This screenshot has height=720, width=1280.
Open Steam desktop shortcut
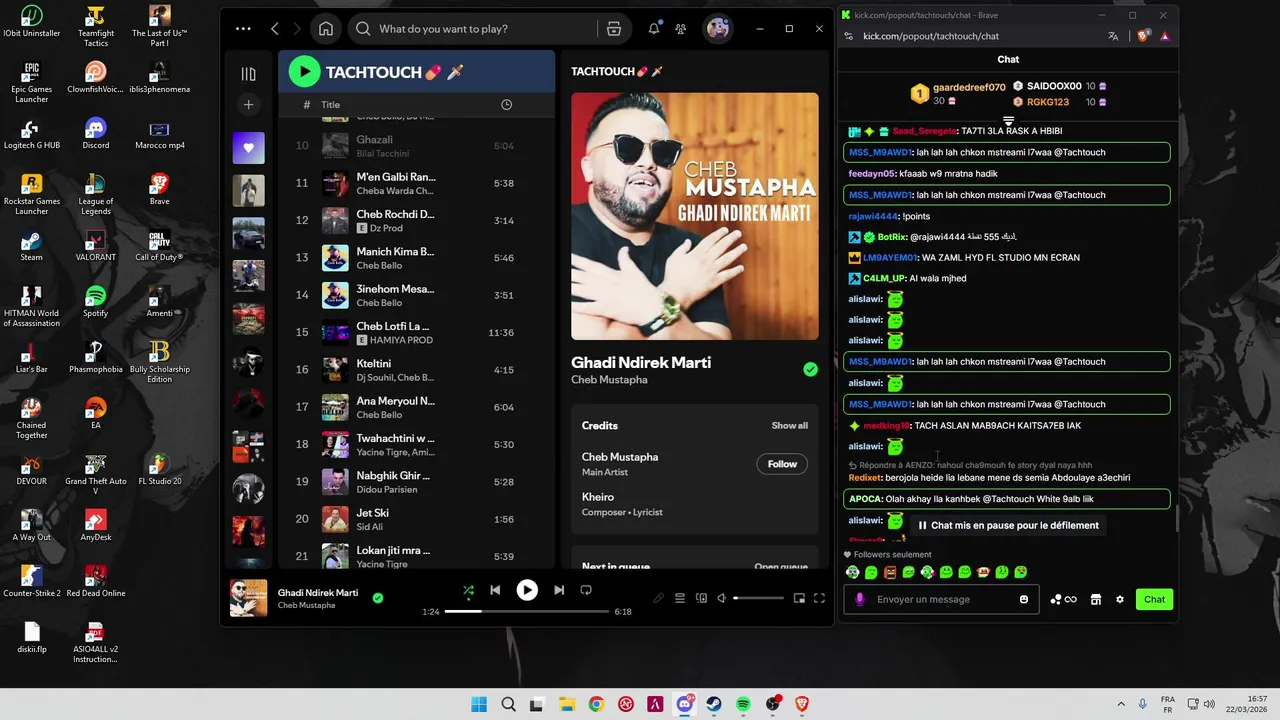pos(32,245)
